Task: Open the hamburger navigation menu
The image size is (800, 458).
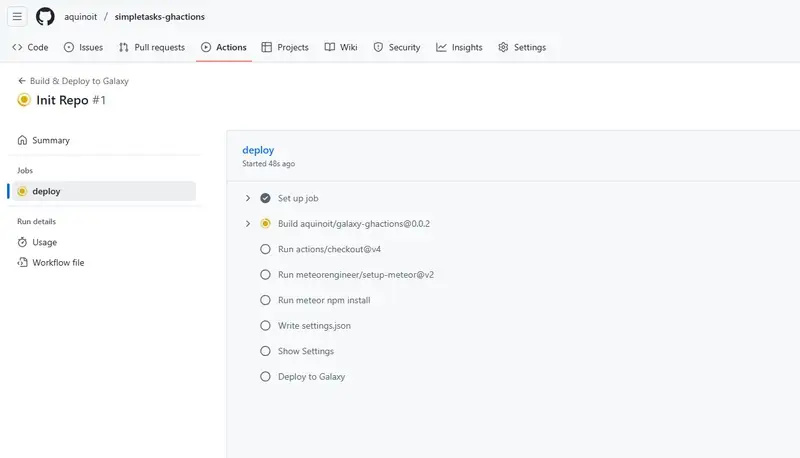Action: (x=17, y=16)
